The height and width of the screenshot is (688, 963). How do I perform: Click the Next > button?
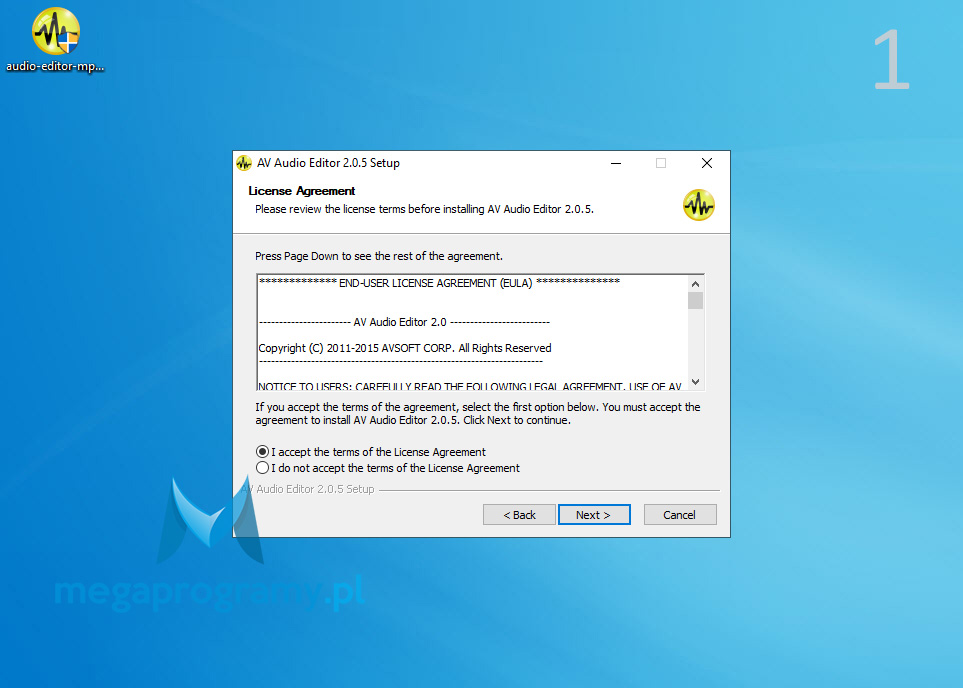pyautogui.click(x=594, y=515)
